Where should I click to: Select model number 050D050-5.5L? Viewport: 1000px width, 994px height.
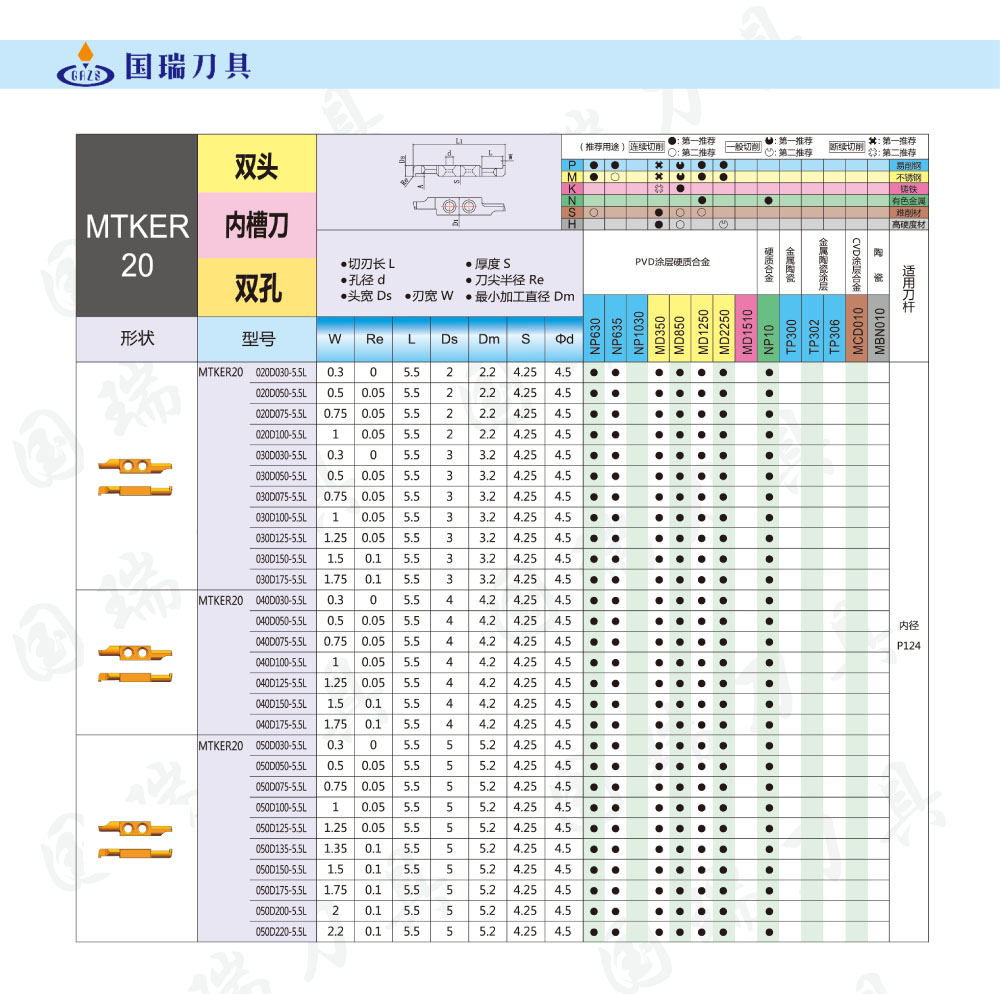click(281, 766)
